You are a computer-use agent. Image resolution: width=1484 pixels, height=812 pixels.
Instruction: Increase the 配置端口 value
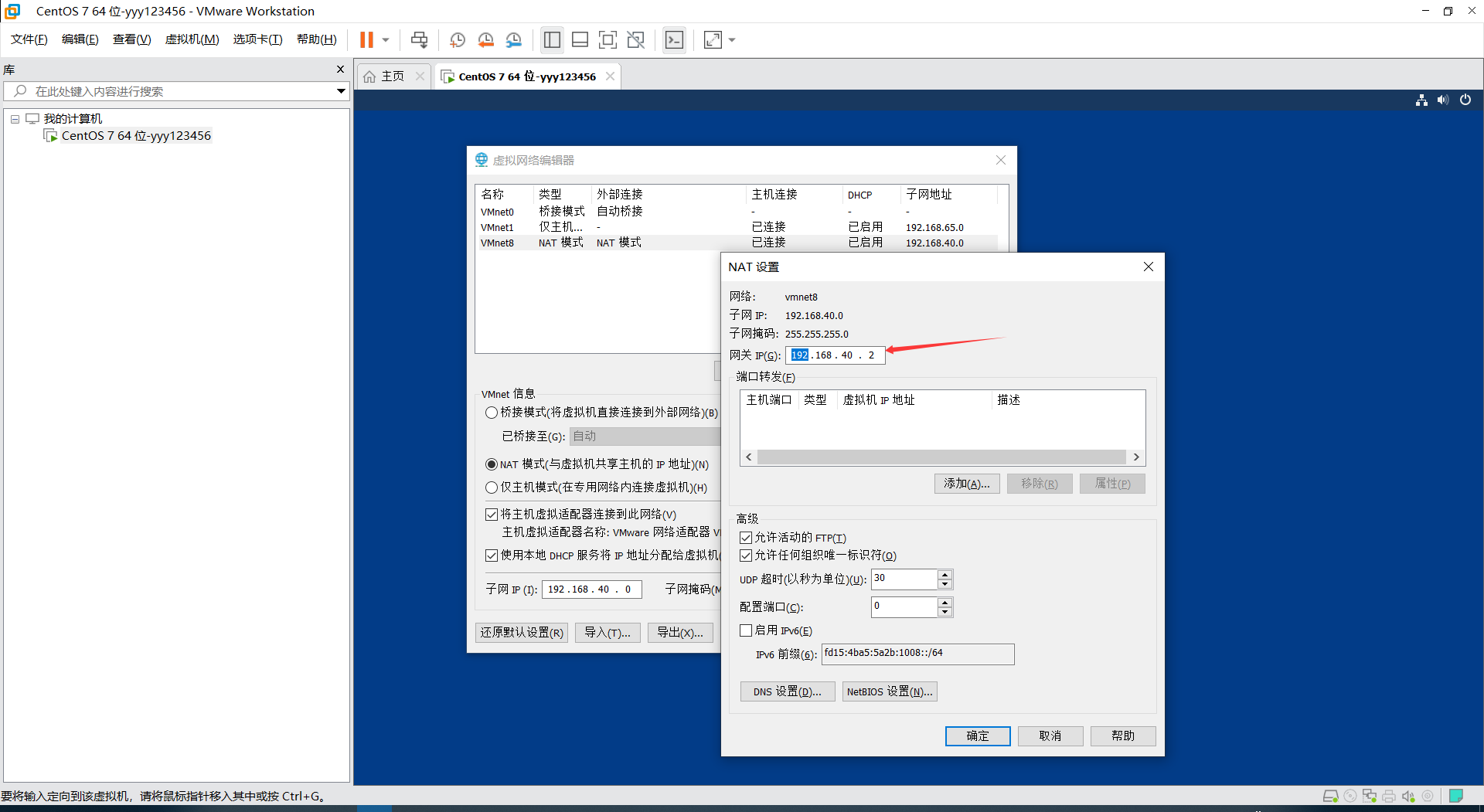[x=945, y=603]
